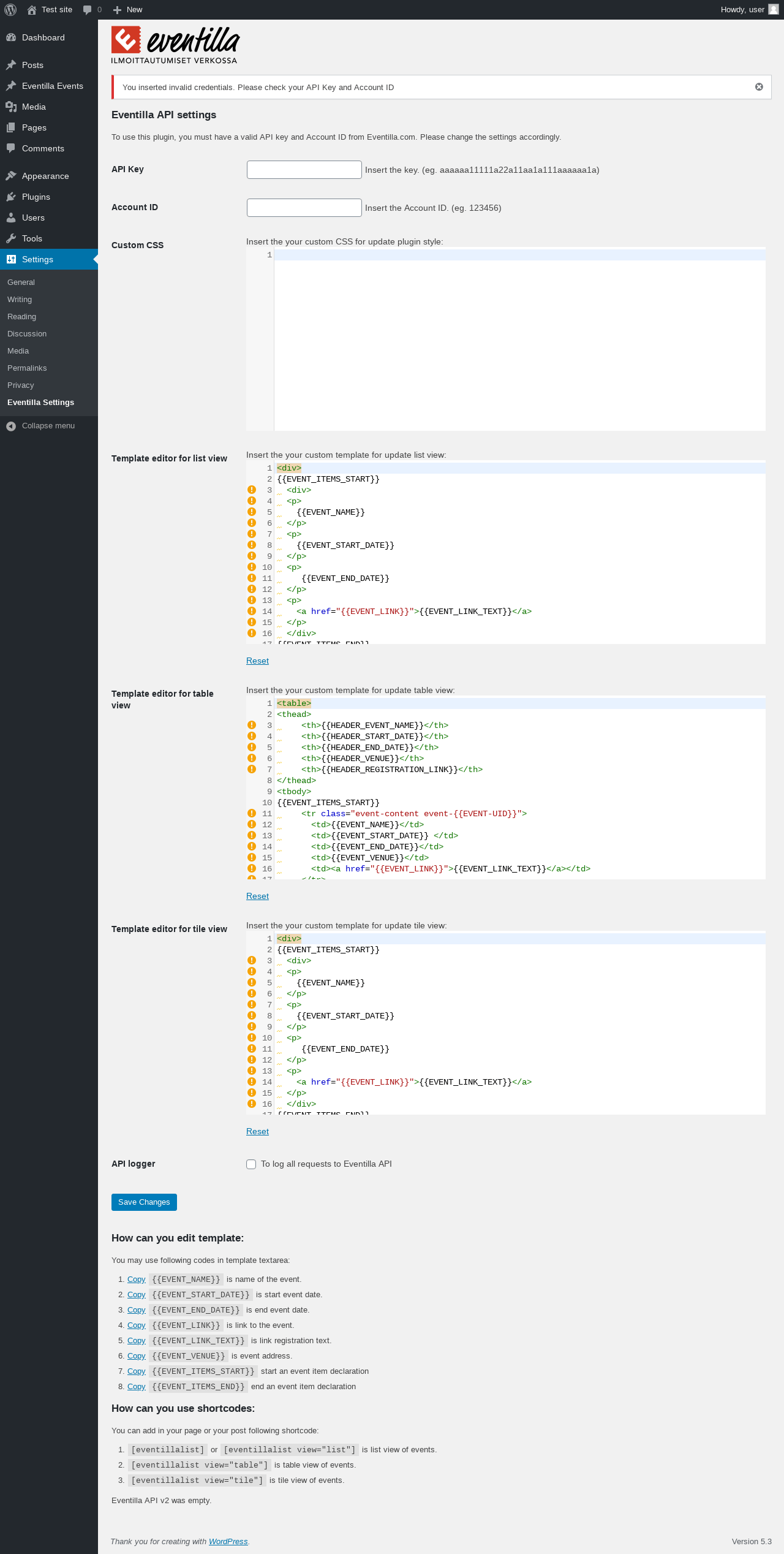The height and width of the screenshot is (1554, 784).
Task: Focus the Account ID text field
Action: pyautogui.click(x=304, y=208)
